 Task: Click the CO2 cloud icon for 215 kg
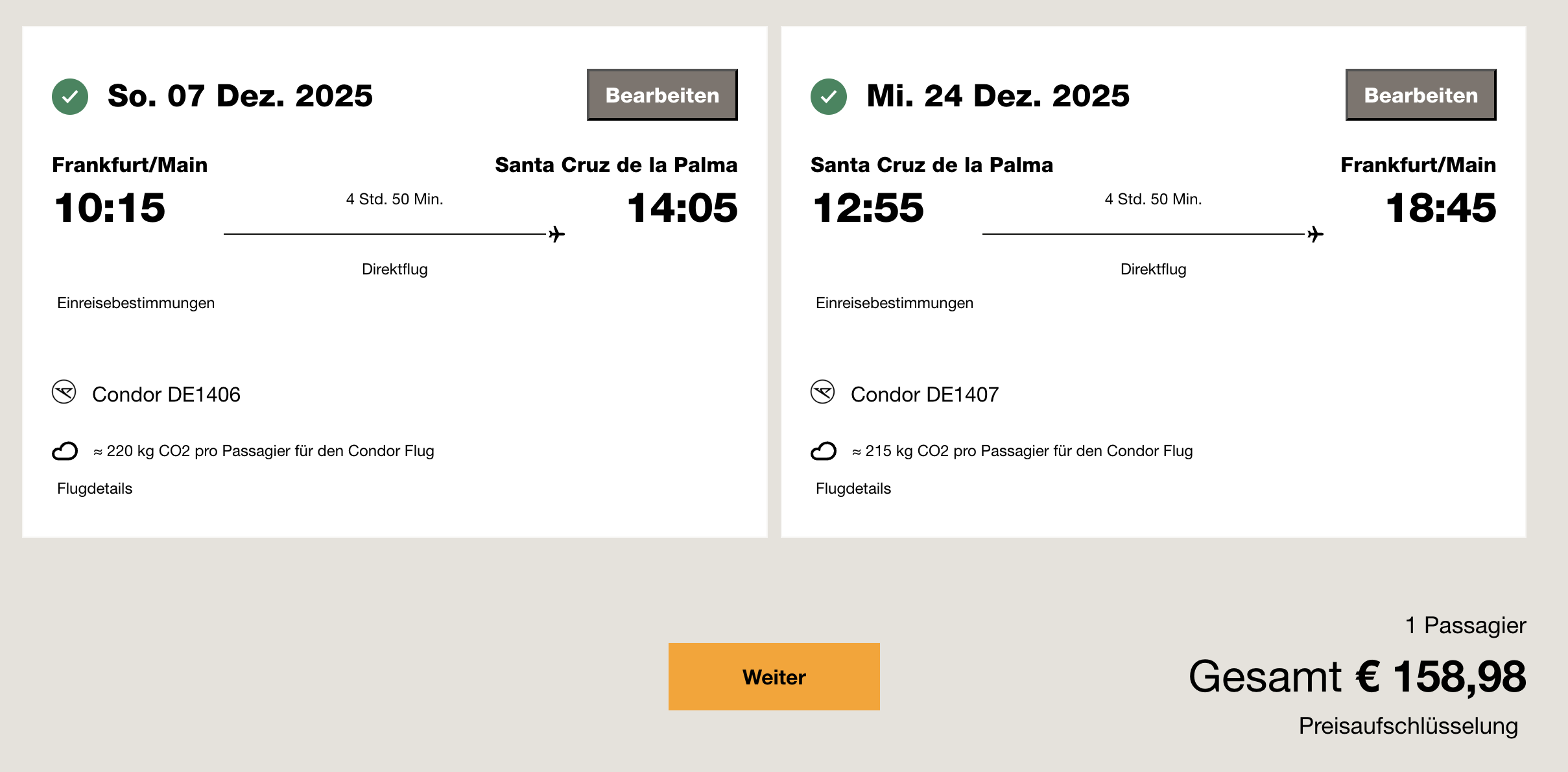[824, 451]
